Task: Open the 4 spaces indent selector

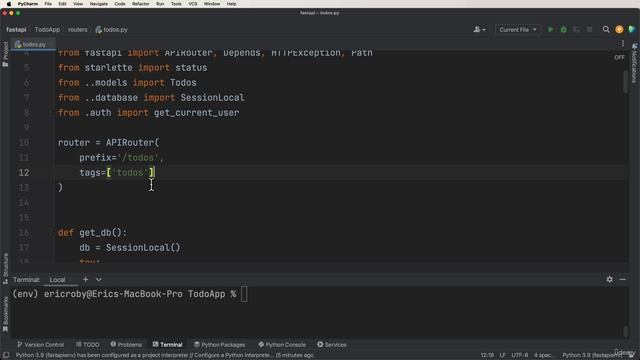Action: coord(544,355)
